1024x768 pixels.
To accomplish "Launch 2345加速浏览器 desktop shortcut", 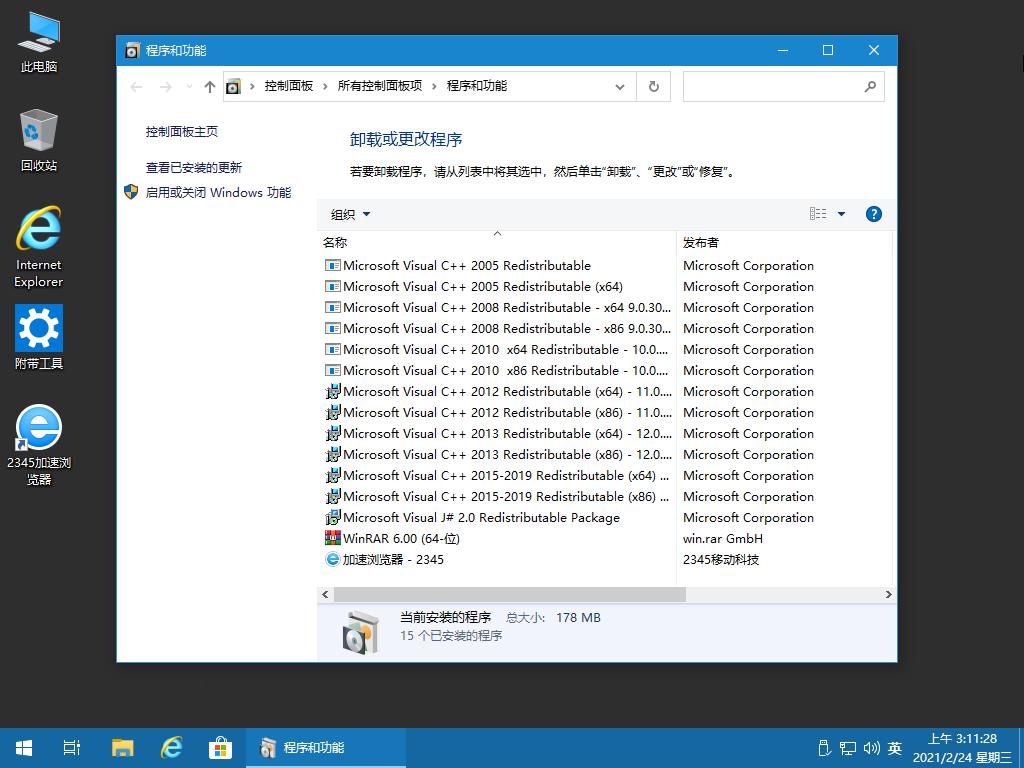I will (x=39, y=445).
